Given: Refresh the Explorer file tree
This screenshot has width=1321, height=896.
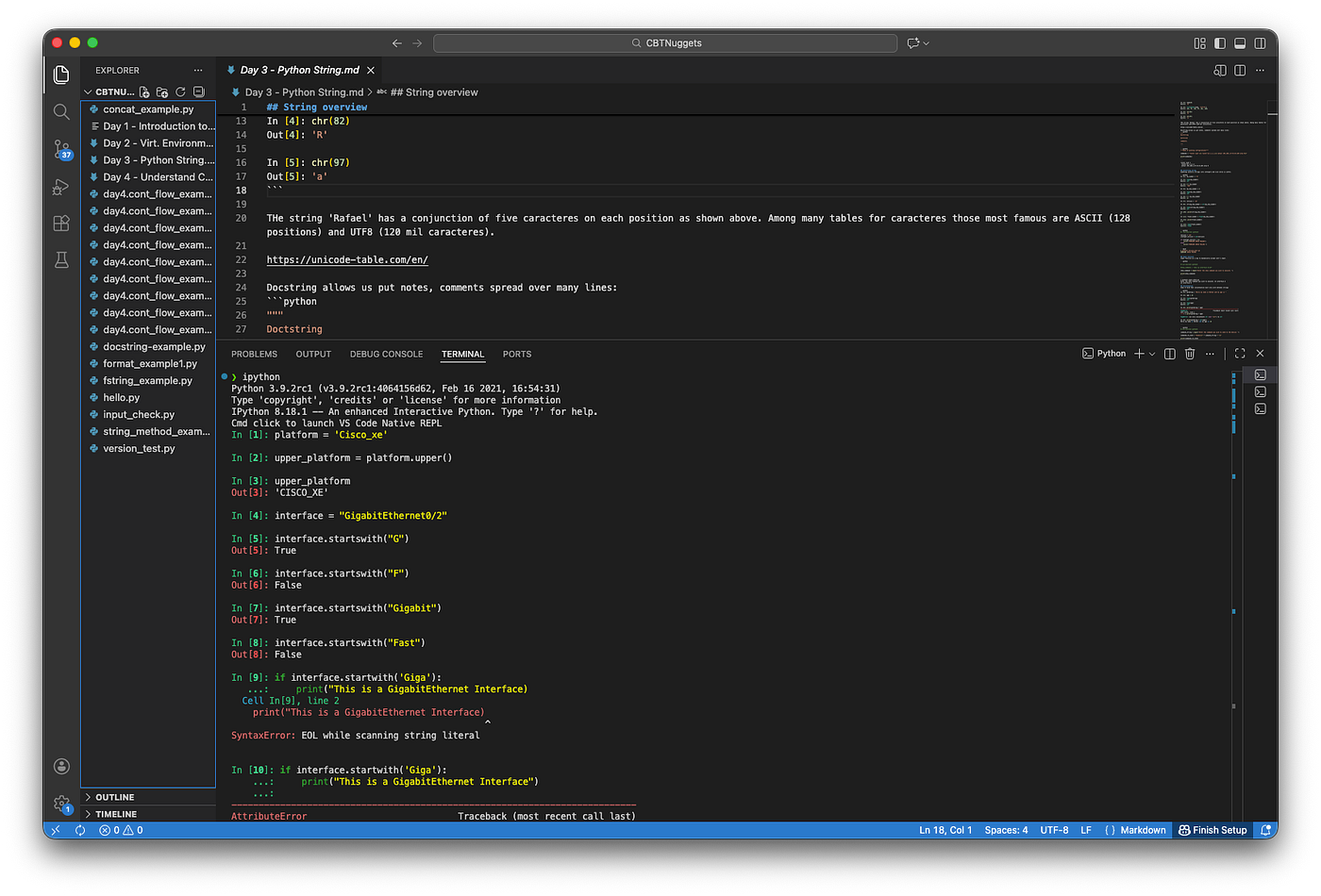Looking at the screenshot, I should tap(180, 92).
